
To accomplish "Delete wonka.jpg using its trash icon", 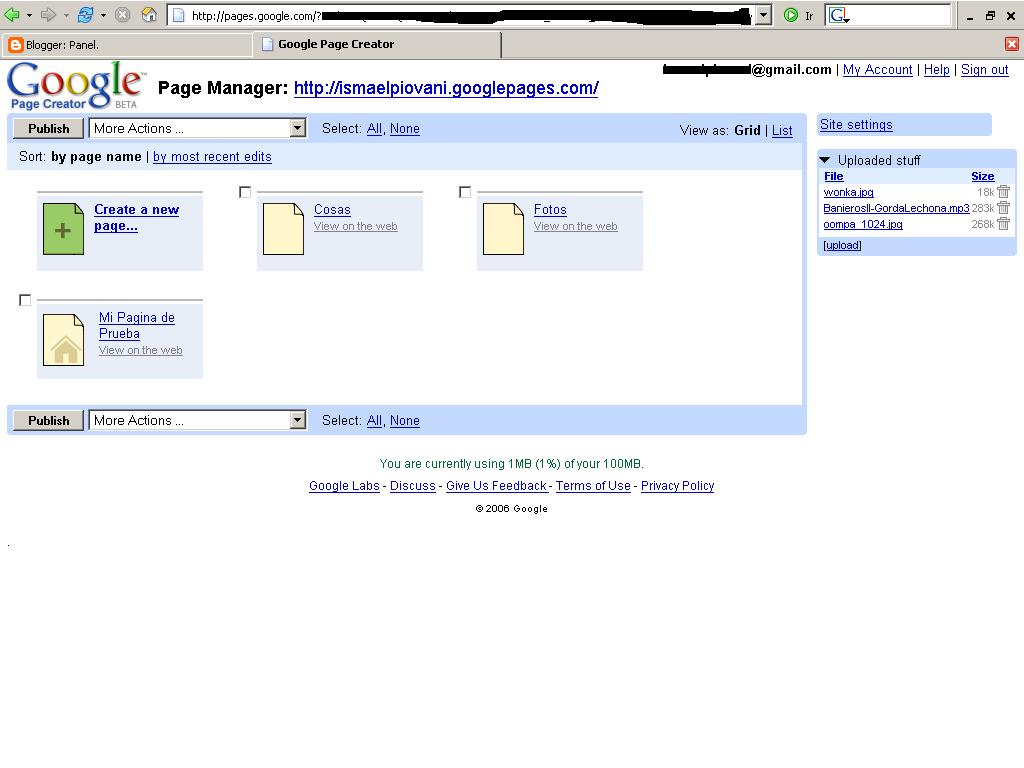I will pyautogui.click(x=1004, y=192).
